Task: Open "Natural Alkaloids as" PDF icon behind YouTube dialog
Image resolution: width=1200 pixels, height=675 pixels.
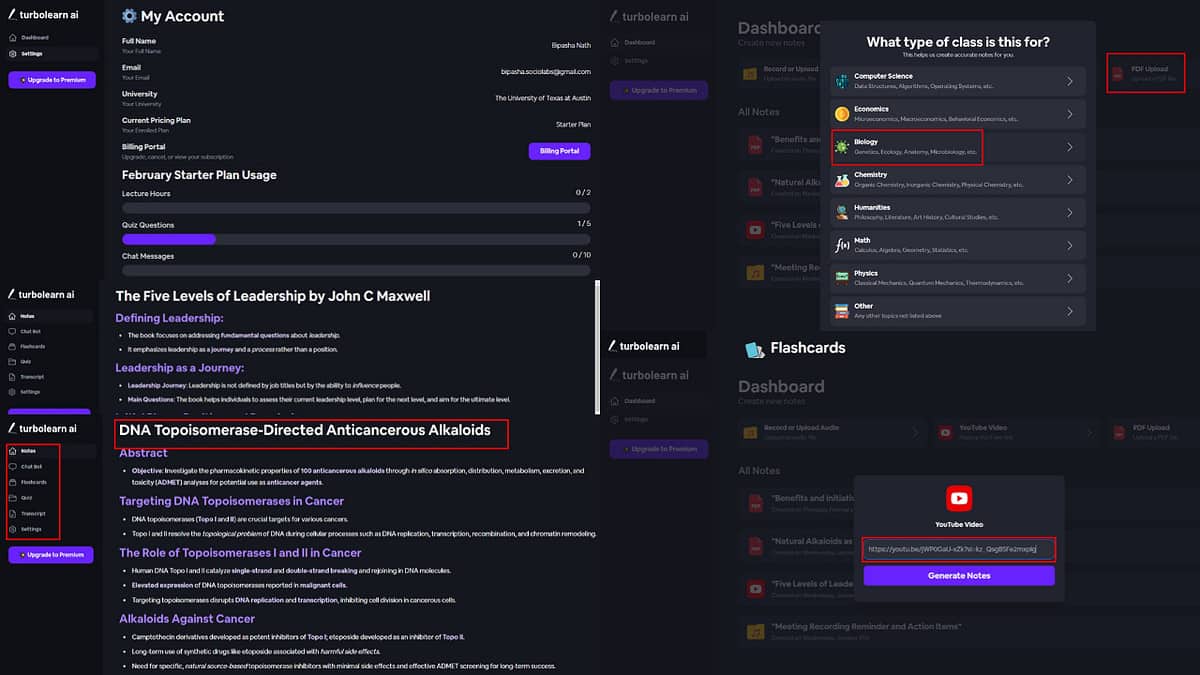Action: coord(756,546)
